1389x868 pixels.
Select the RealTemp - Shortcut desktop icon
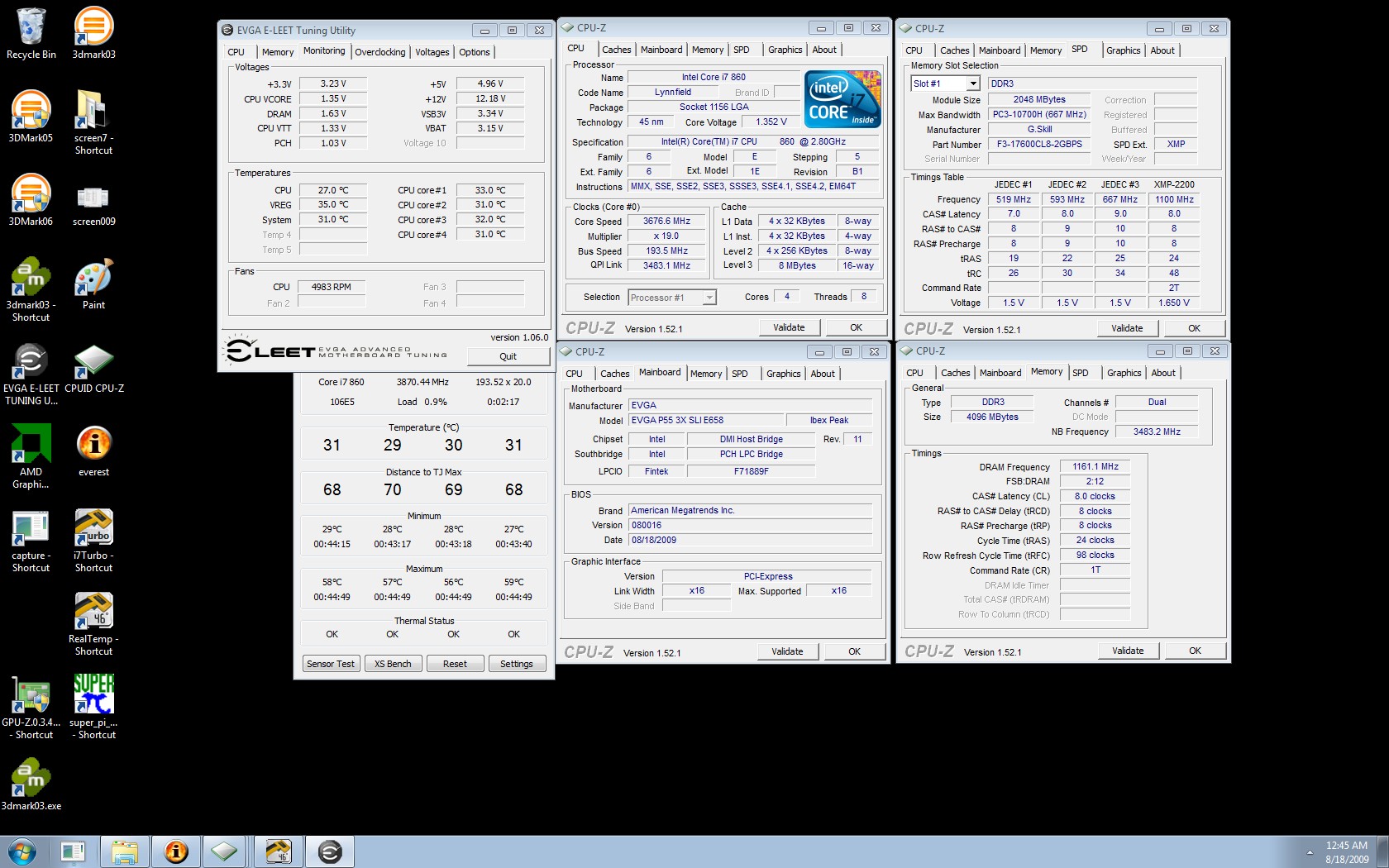(x=93, y=625)
